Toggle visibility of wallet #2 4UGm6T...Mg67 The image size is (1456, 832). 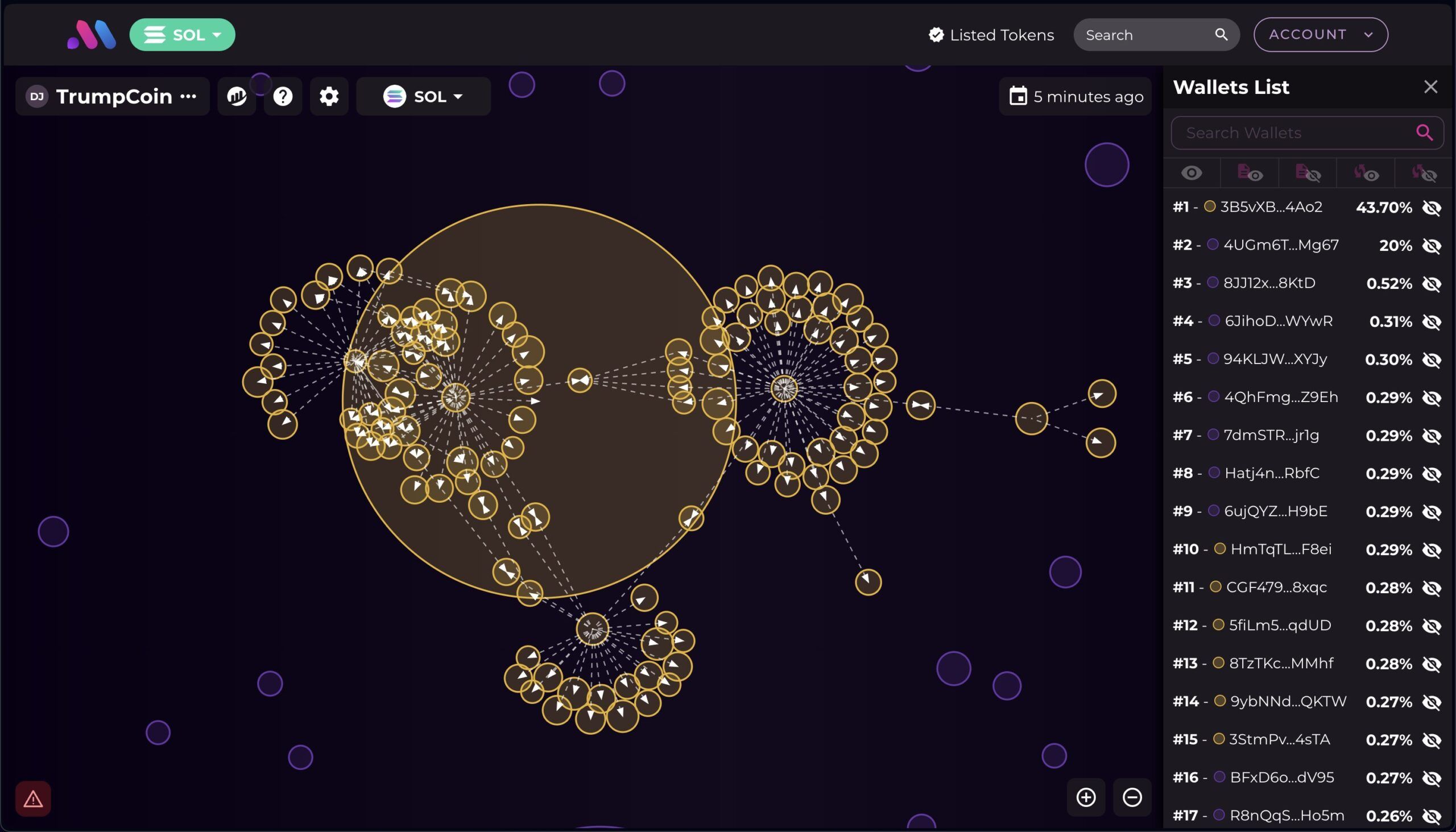(1432, 246)
